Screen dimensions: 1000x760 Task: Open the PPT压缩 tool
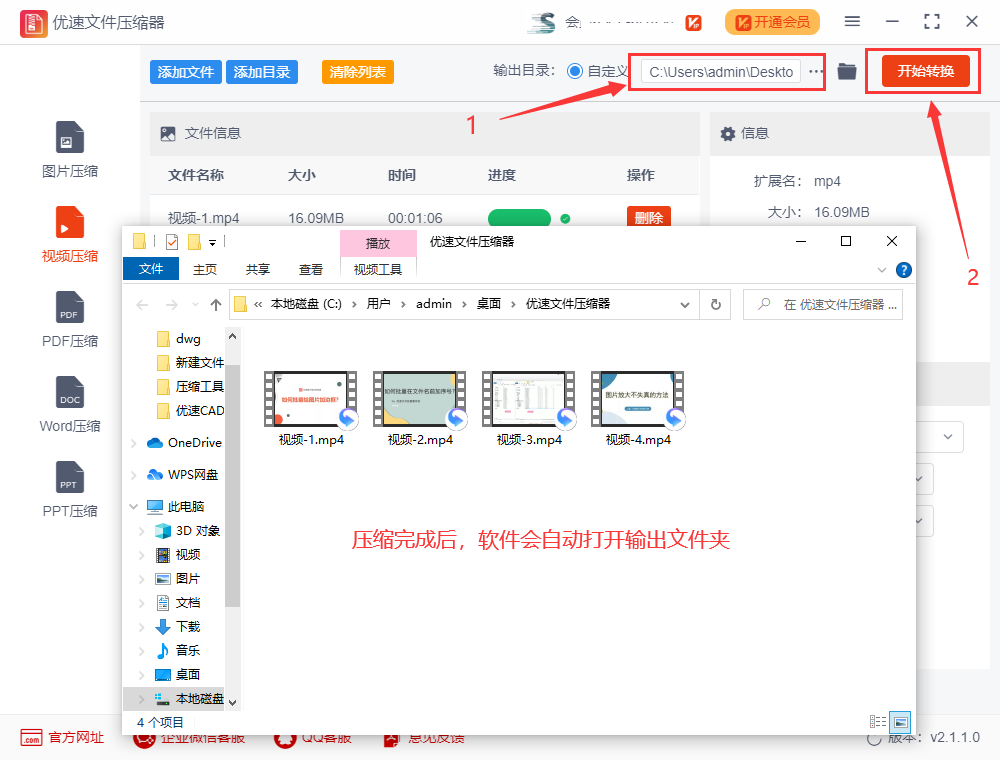69,490
